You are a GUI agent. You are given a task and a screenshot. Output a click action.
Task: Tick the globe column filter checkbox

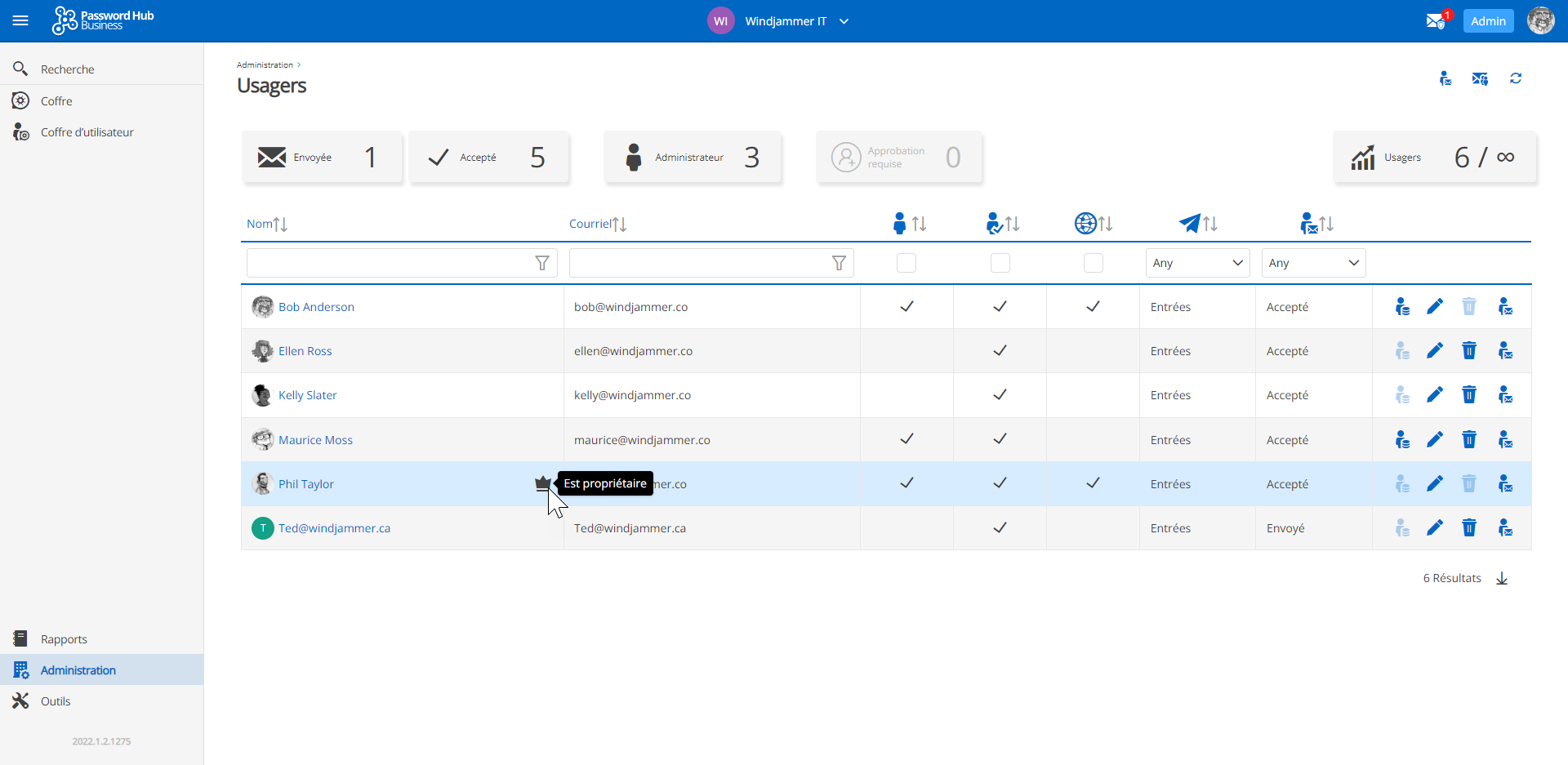click(1093, 263)
